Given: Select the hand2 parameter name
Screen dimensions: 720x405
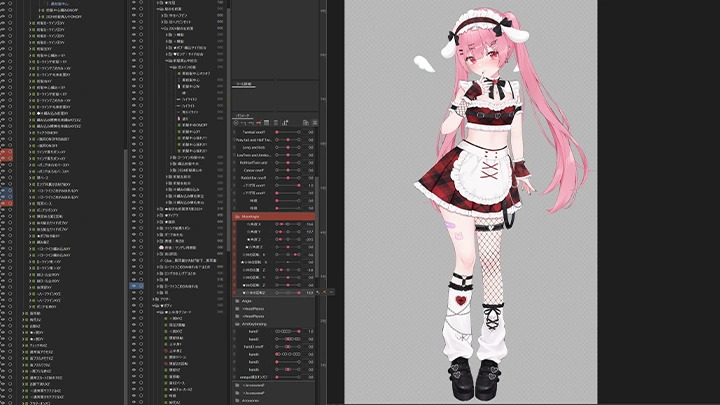Looking at the screenshot, I should [x=254, y=339].
